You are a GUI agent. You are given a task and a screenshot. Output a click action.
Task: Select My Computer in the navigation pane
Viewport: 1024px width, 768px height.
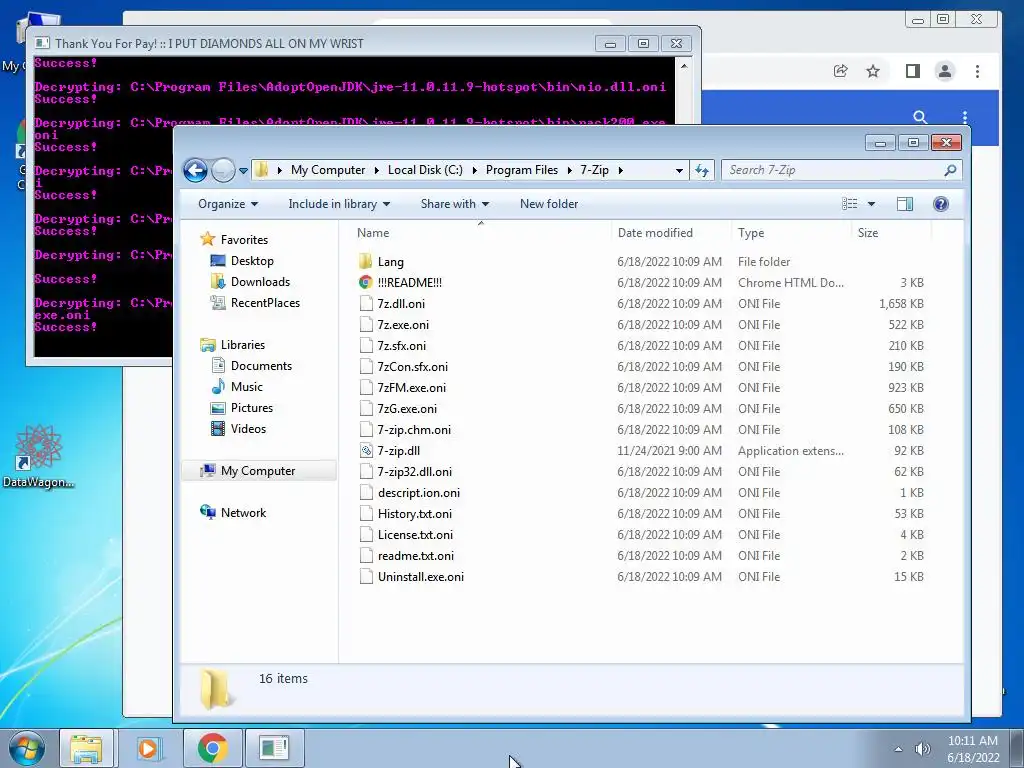click(258, 471)
